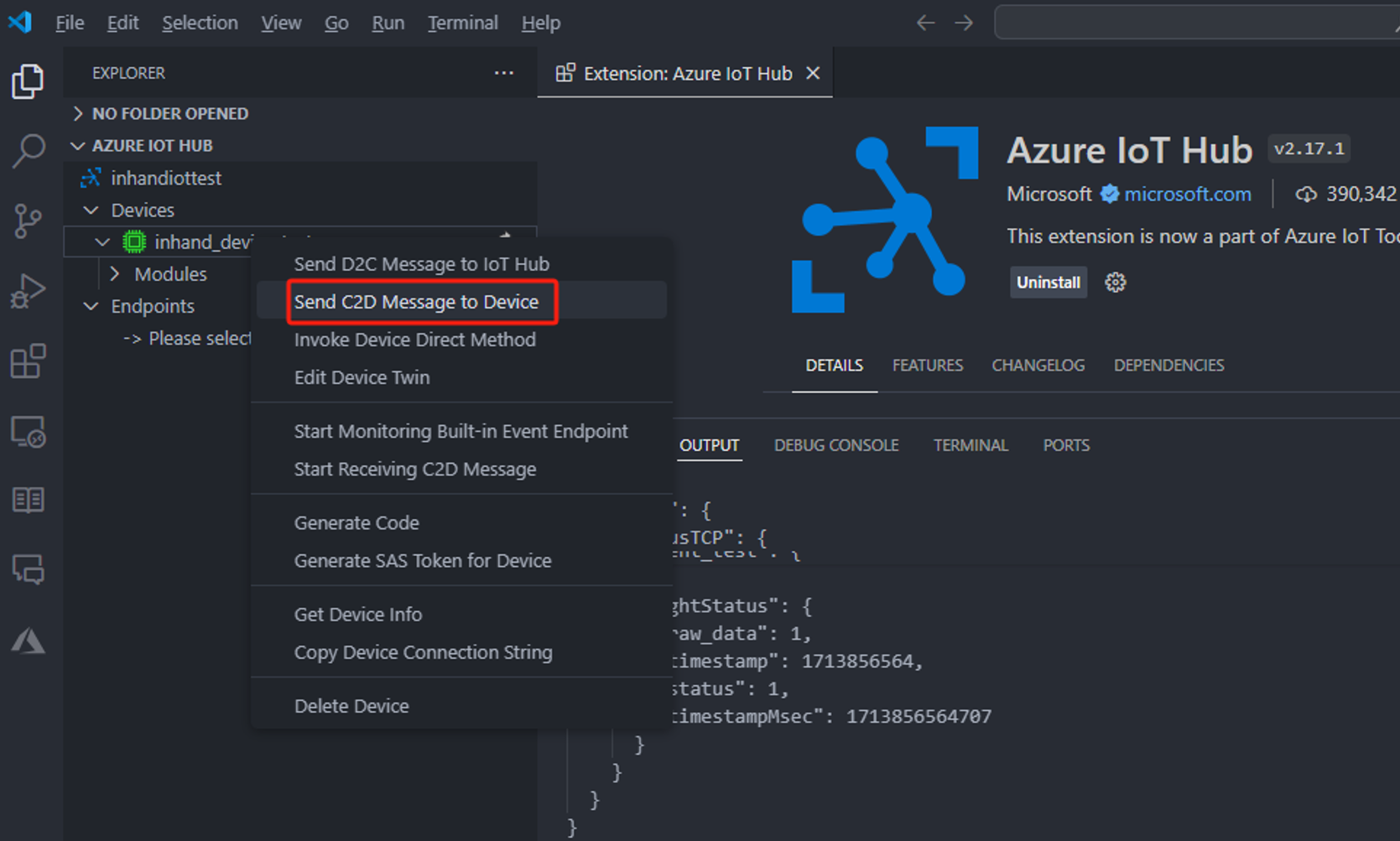Click the extension settings gear icon
The width and height of the screenshot is (1400, 841).
1115,283
